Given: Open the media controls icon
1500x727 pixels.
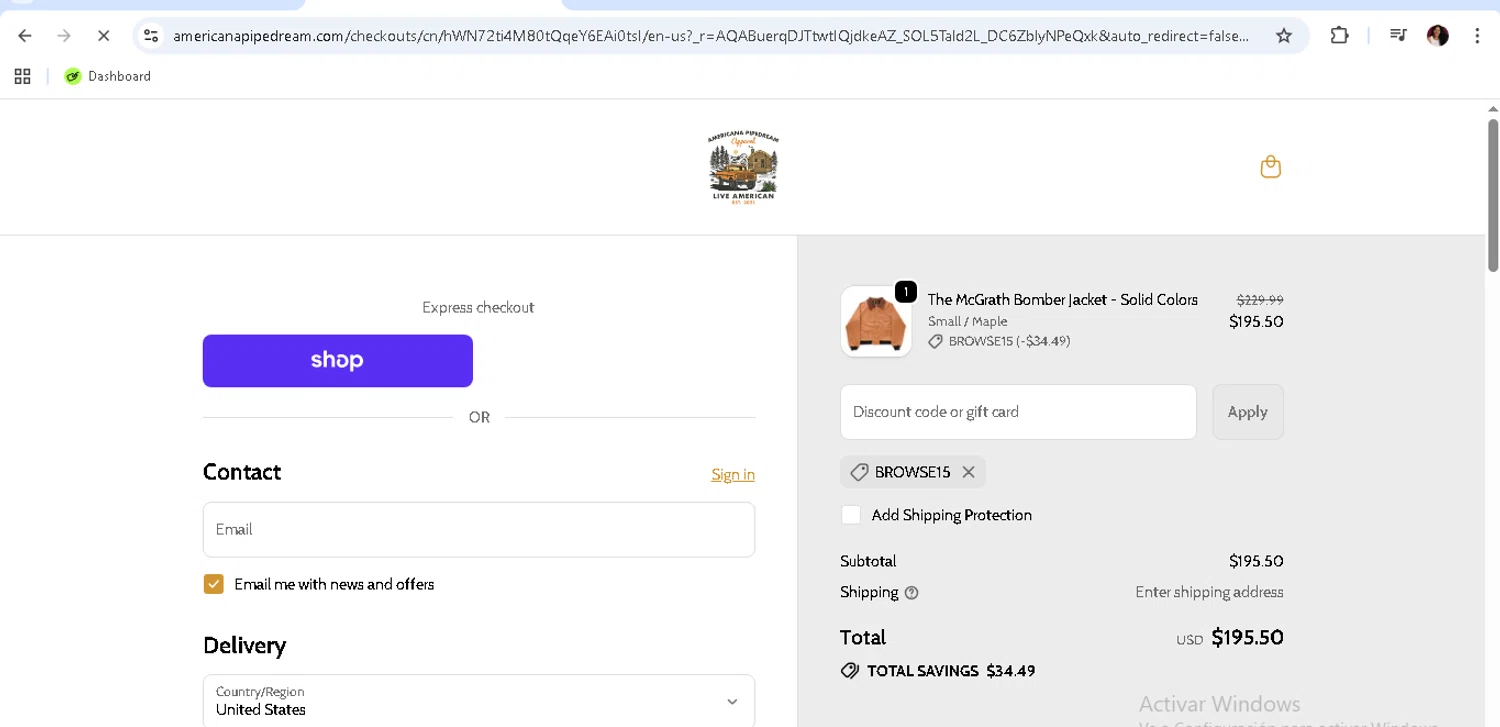Looking at the screenshot, I should pos(1398,36).
